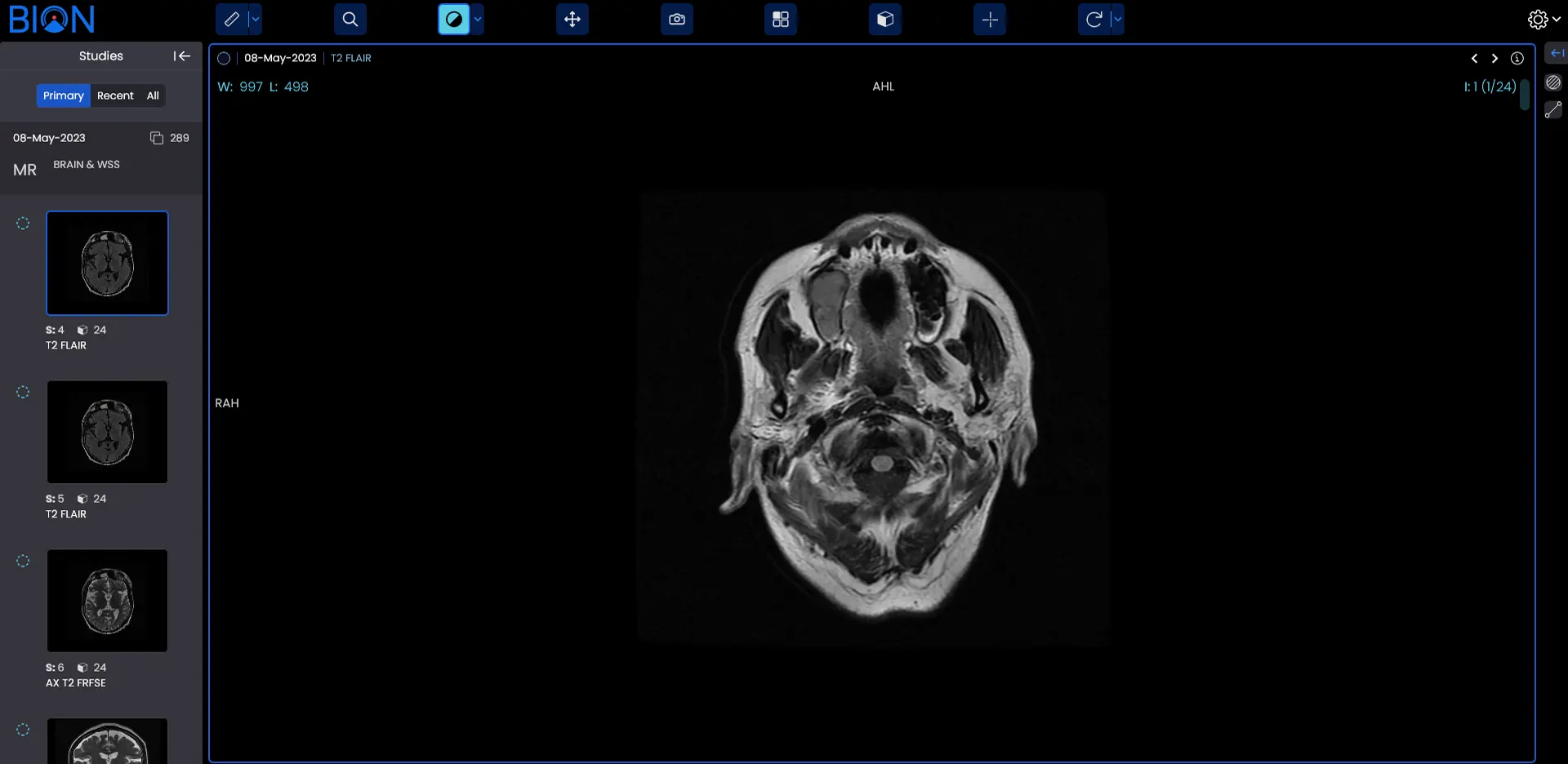Click the BION logo

(51, 19)
